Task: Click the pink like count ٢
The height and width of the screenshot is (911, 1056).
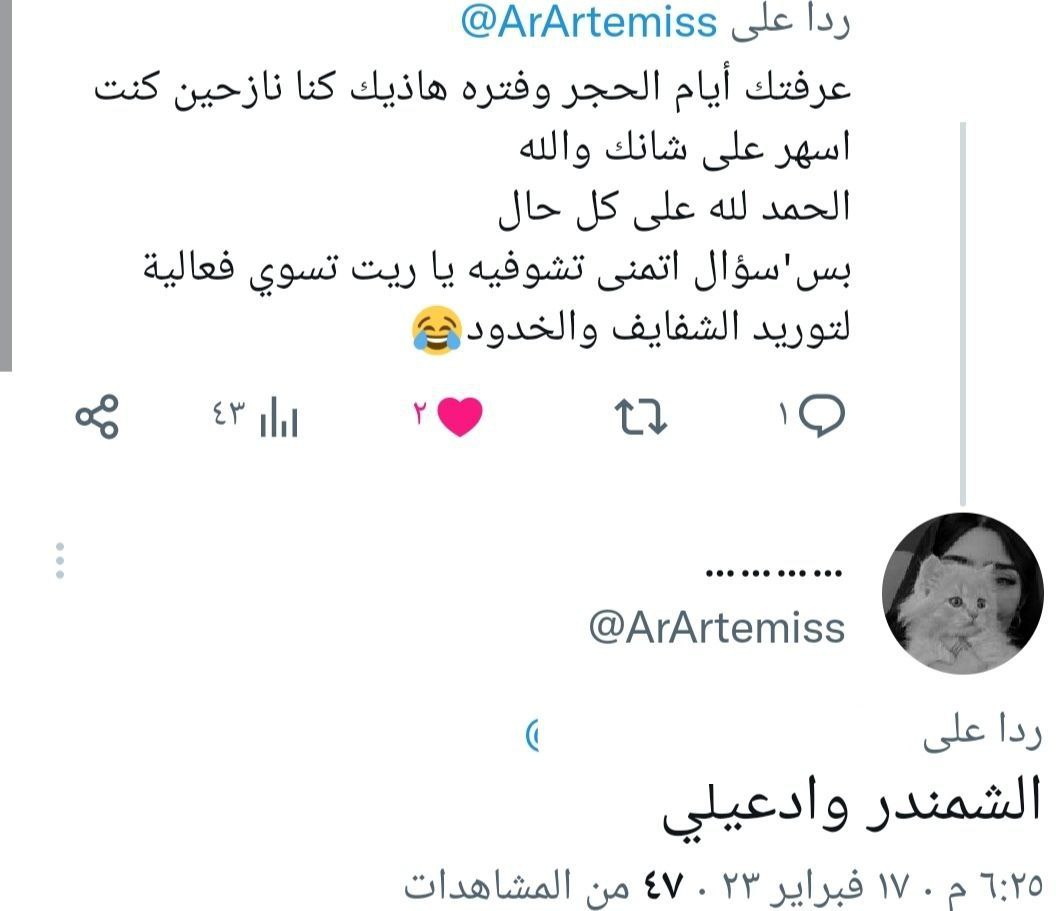Action: coord(420,412)
